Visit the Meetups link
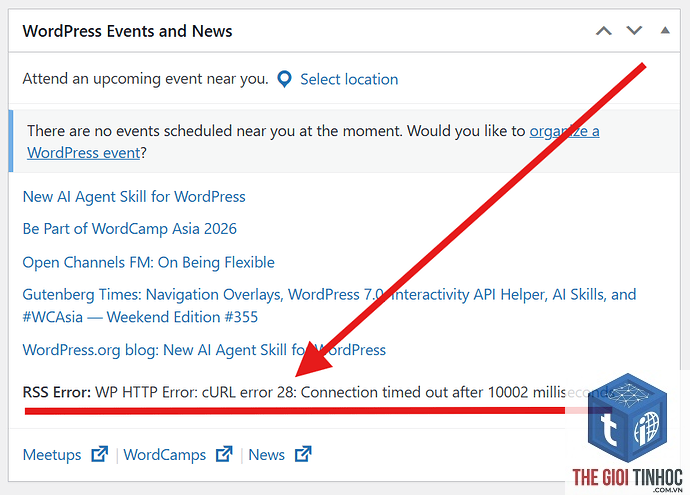Viewport: 690px width, 495px height. pyautogui.click(x=52, y=455)
